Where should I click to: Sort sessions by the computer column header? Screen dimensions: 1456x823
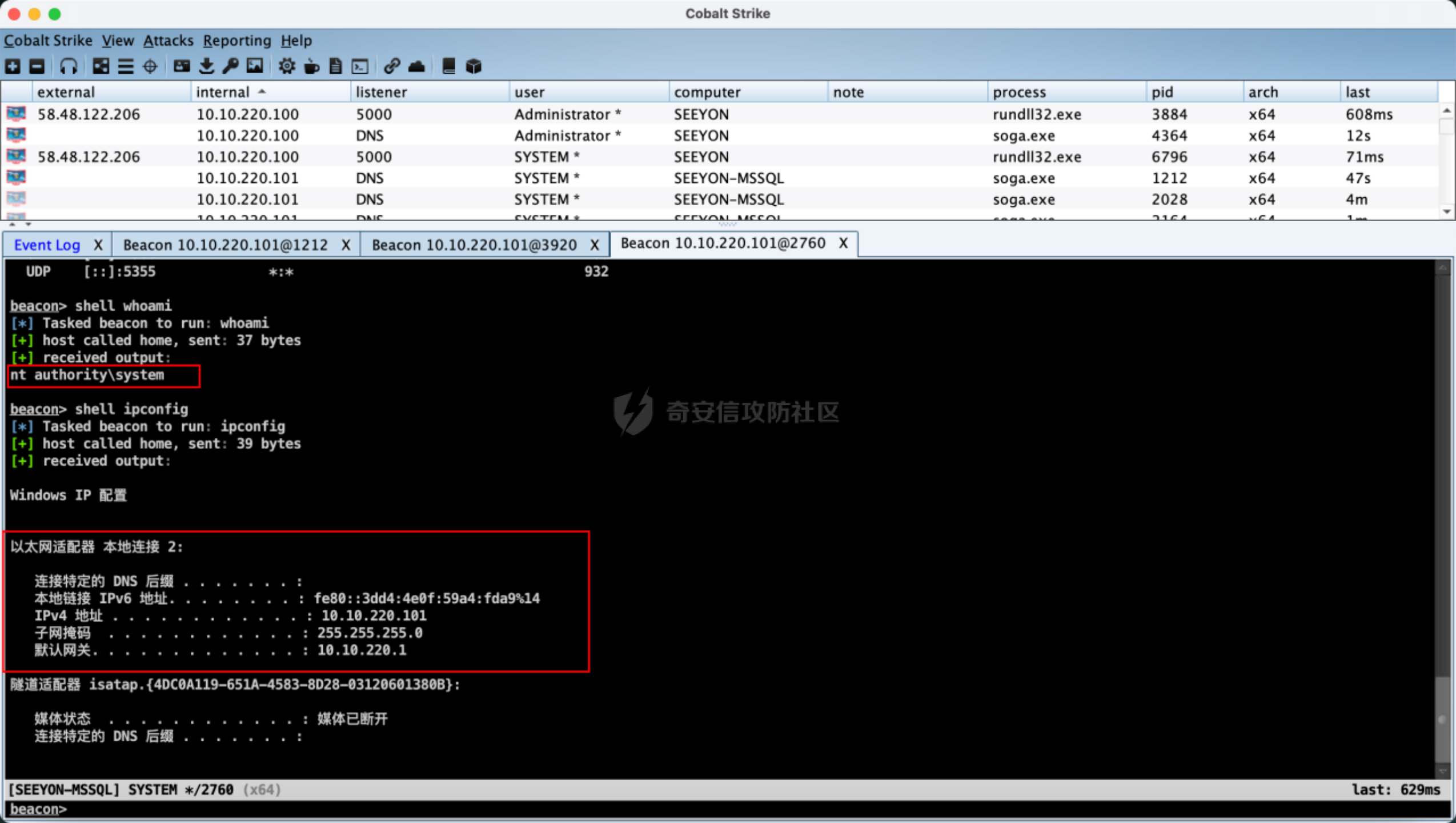(748, 92)
